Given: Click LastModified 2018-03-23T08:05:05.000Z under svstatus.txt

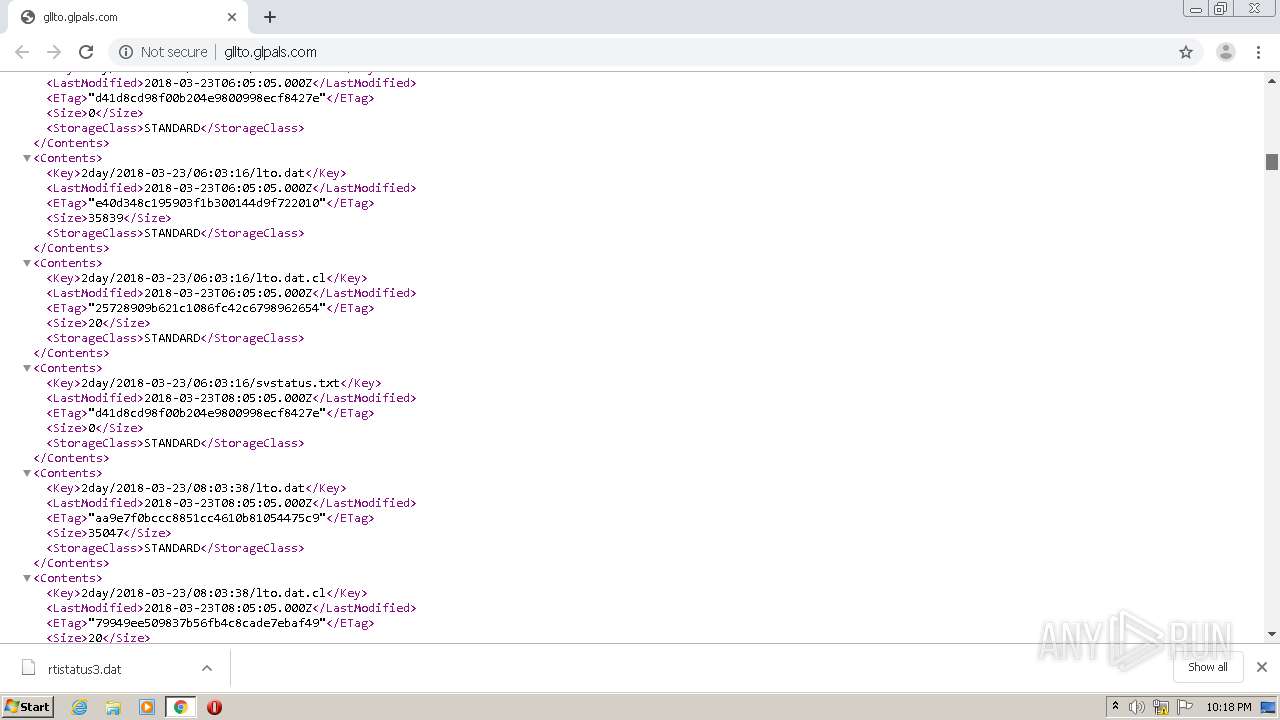Looking at the screenshot, I should click(x=228, y=398).
